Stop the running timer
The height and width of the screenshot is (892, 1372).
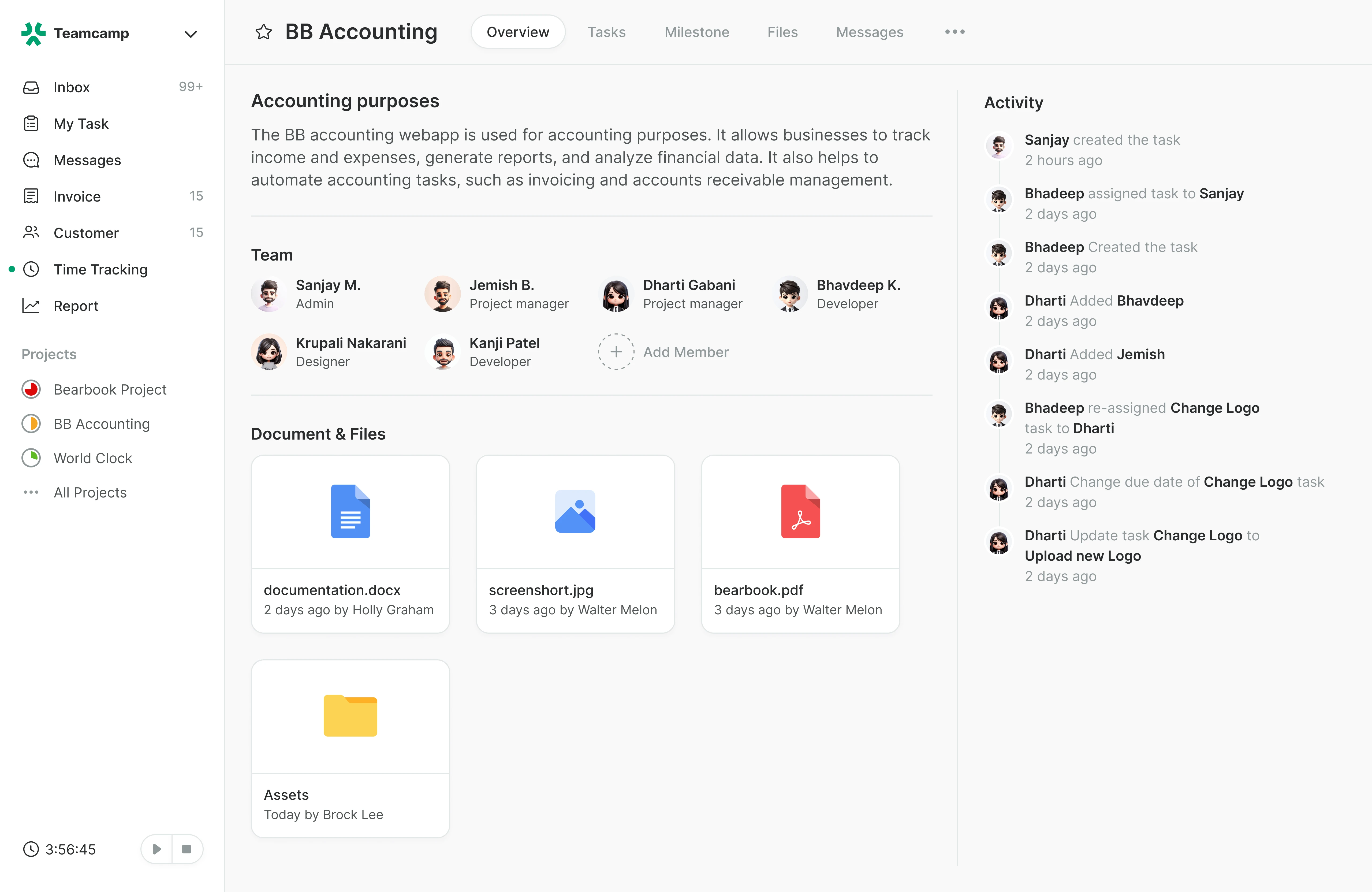[x=186, y=849]
